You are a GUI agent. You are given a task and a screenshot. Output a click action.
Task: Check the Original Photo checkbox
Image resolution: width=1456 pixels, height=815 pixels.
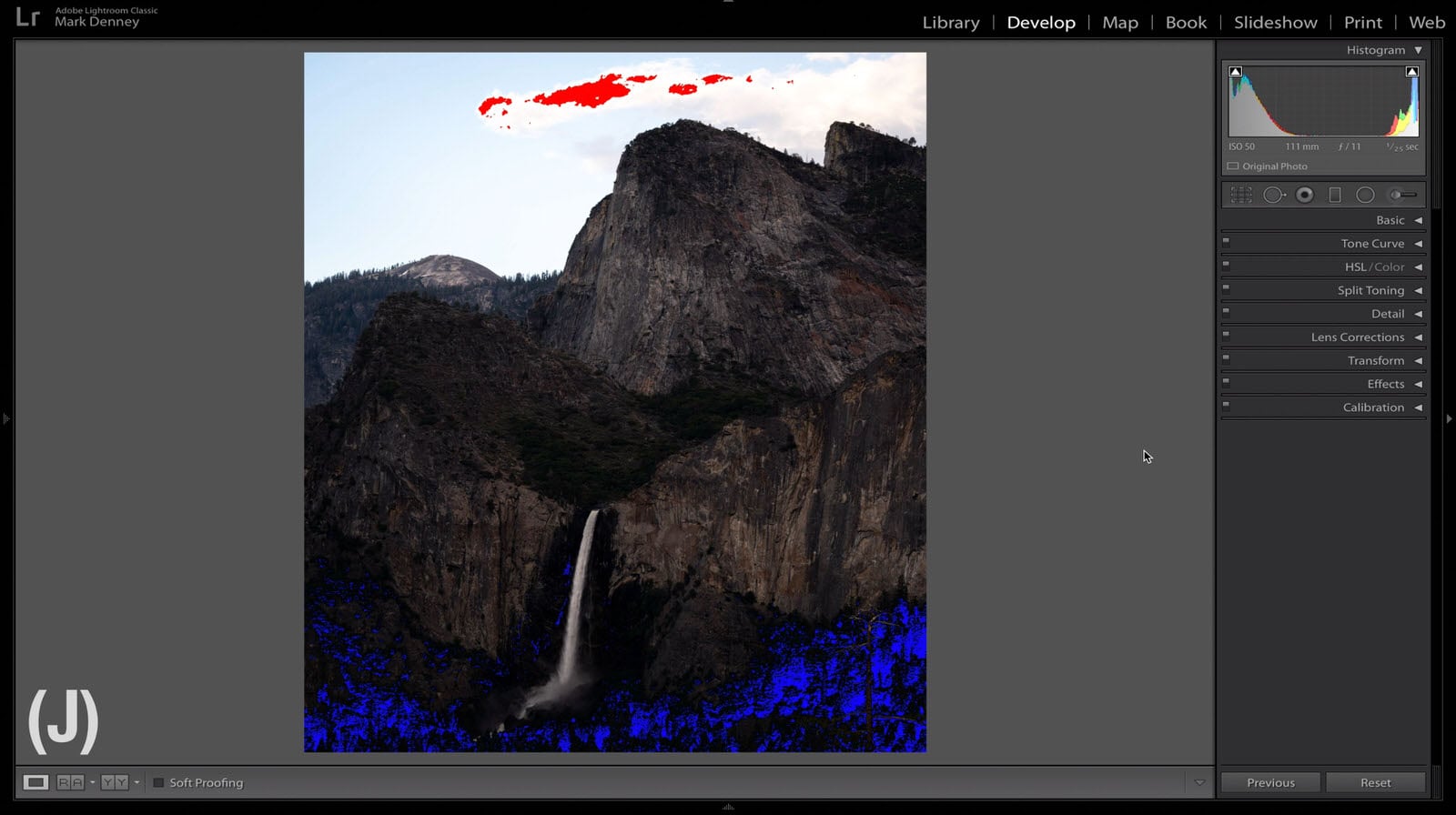1233,166
